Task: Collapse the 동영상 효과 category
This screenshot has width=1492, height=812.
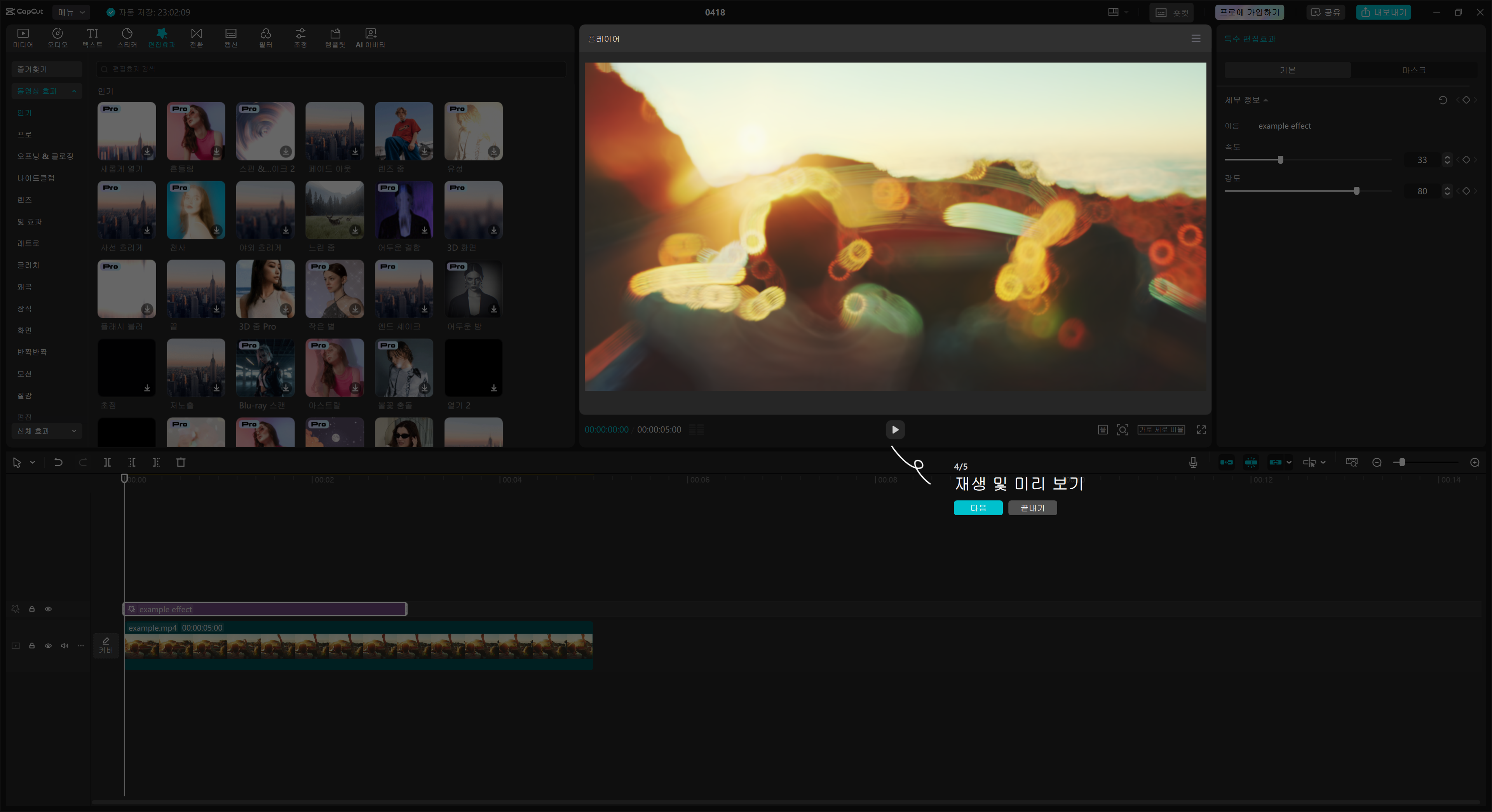Action: [x=46, y=91]
